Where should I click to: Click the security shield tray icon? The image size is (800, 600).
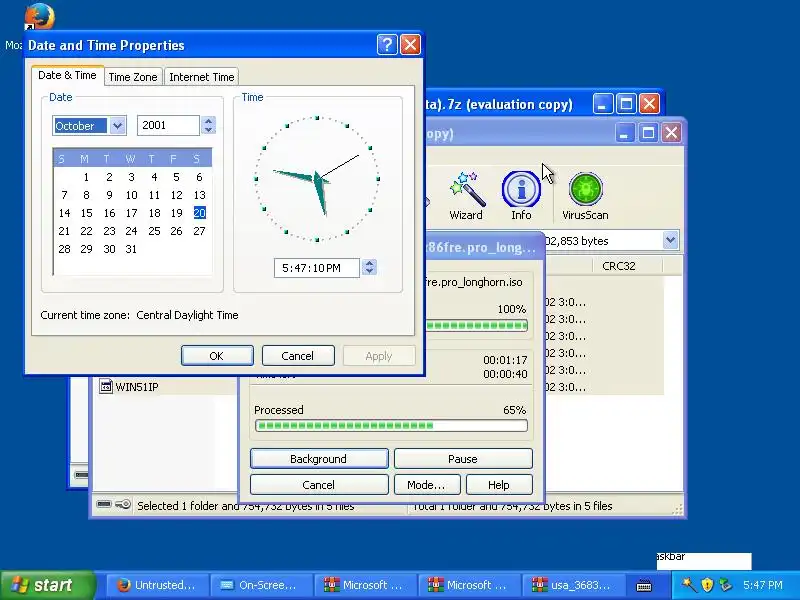tap(707, 585)
